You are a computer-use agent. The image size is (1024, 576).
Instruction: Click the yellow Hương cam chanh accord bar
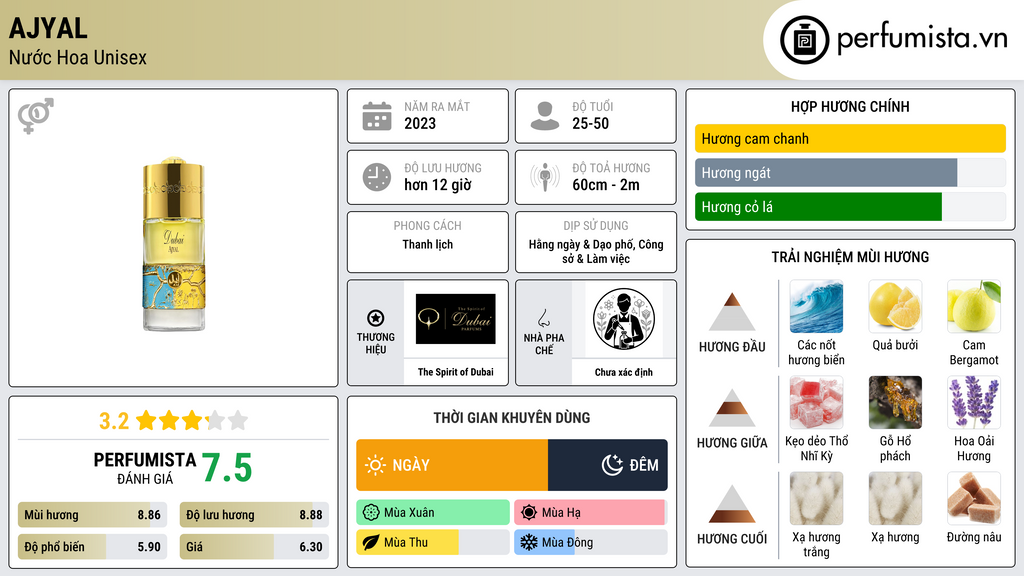(850, 138)
